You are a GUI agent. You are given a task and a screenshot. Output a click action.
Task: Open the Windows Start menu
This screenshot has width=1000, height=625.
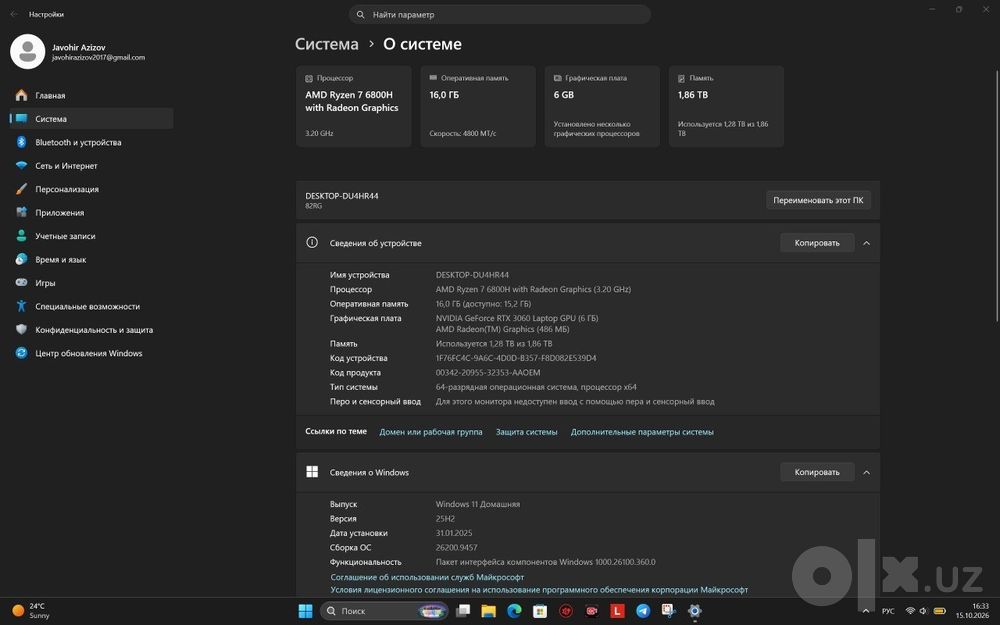[305, 611]
